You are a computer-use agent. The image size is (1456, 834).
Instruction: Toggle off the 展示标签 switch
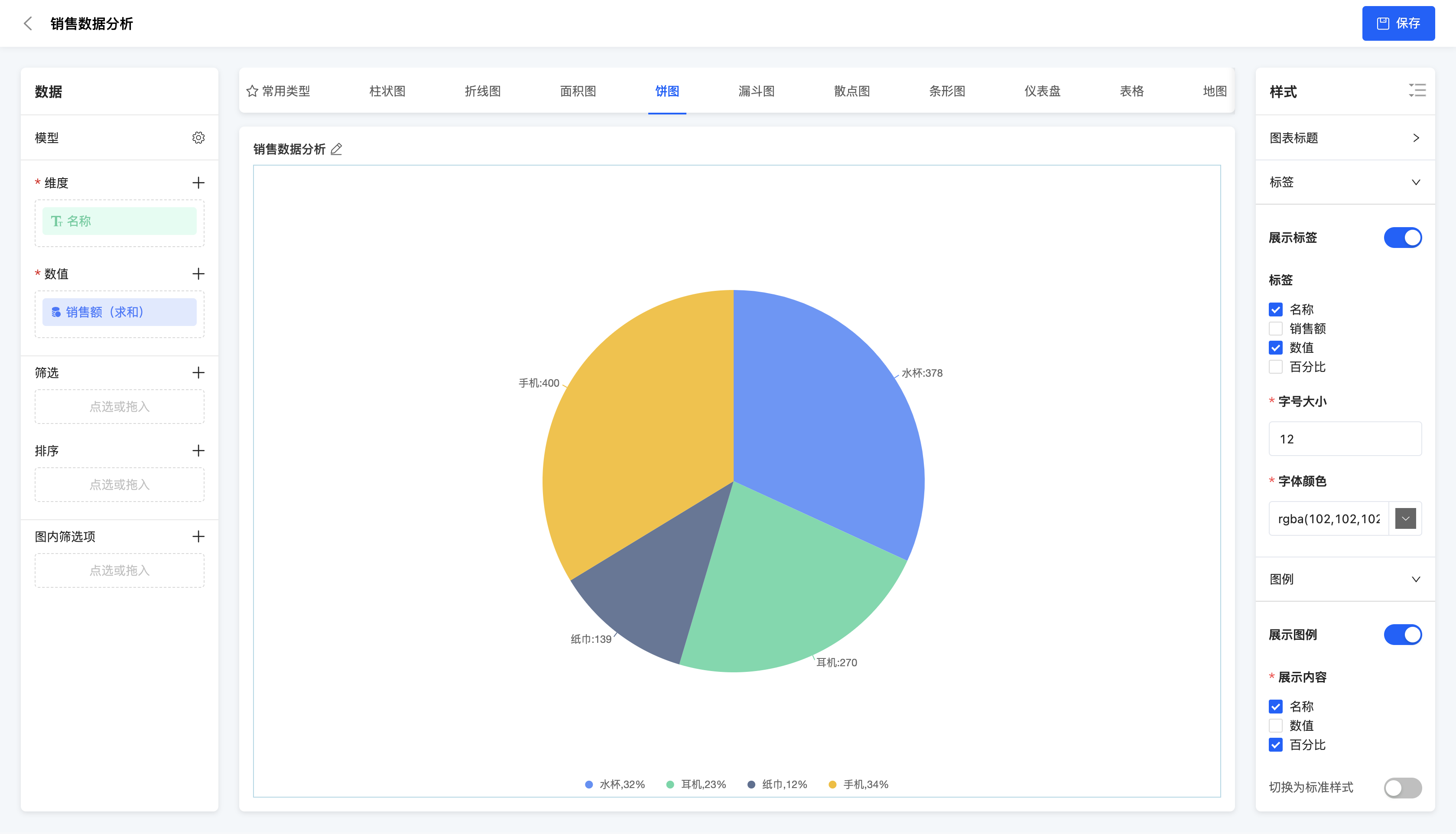(1402, 238)
